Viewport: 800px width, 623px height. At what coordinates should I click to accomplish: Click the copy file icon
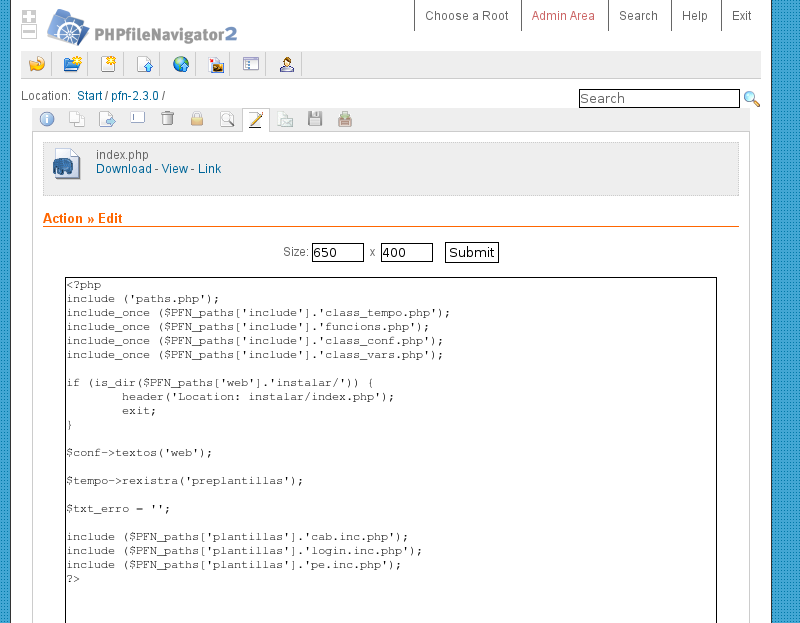click(76, 120)
